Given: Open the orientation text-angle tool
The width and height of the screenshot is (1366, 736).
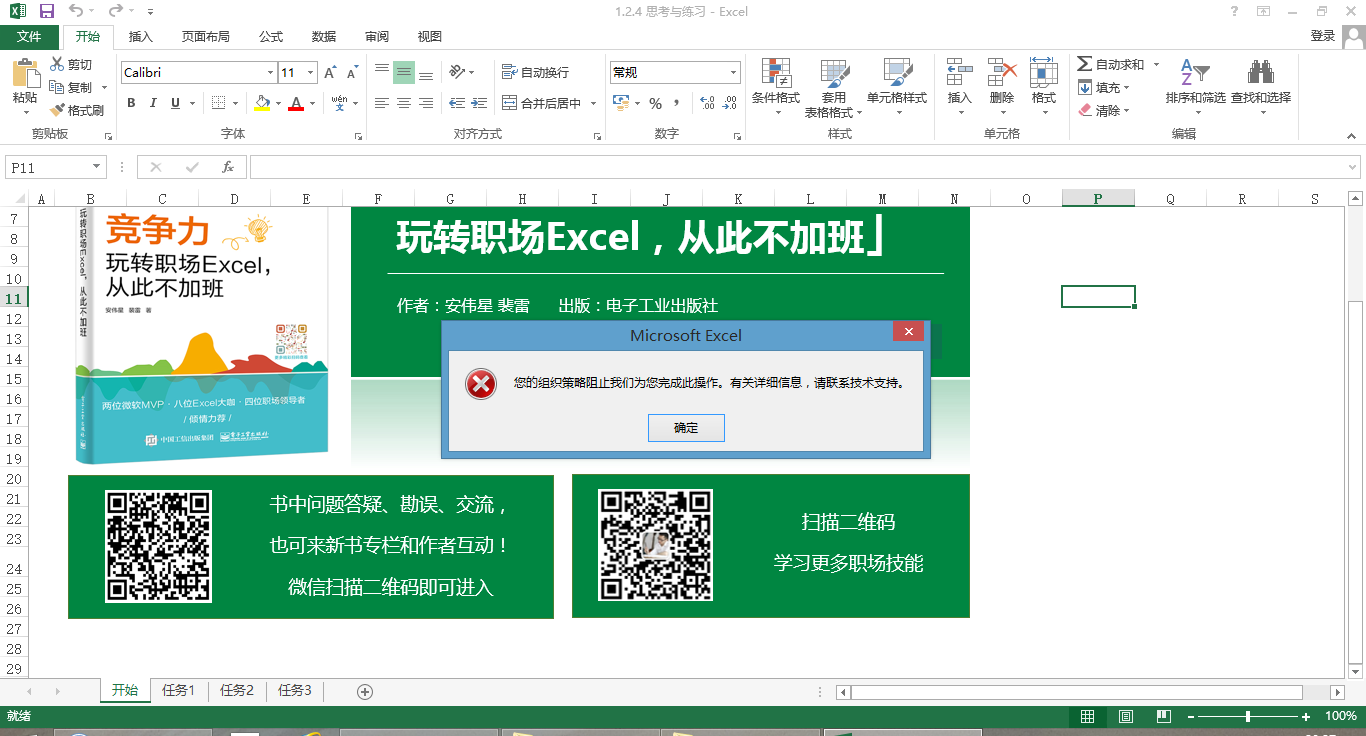Looking at the screenshot, I should pyautogui.click(x=457, y=72).
